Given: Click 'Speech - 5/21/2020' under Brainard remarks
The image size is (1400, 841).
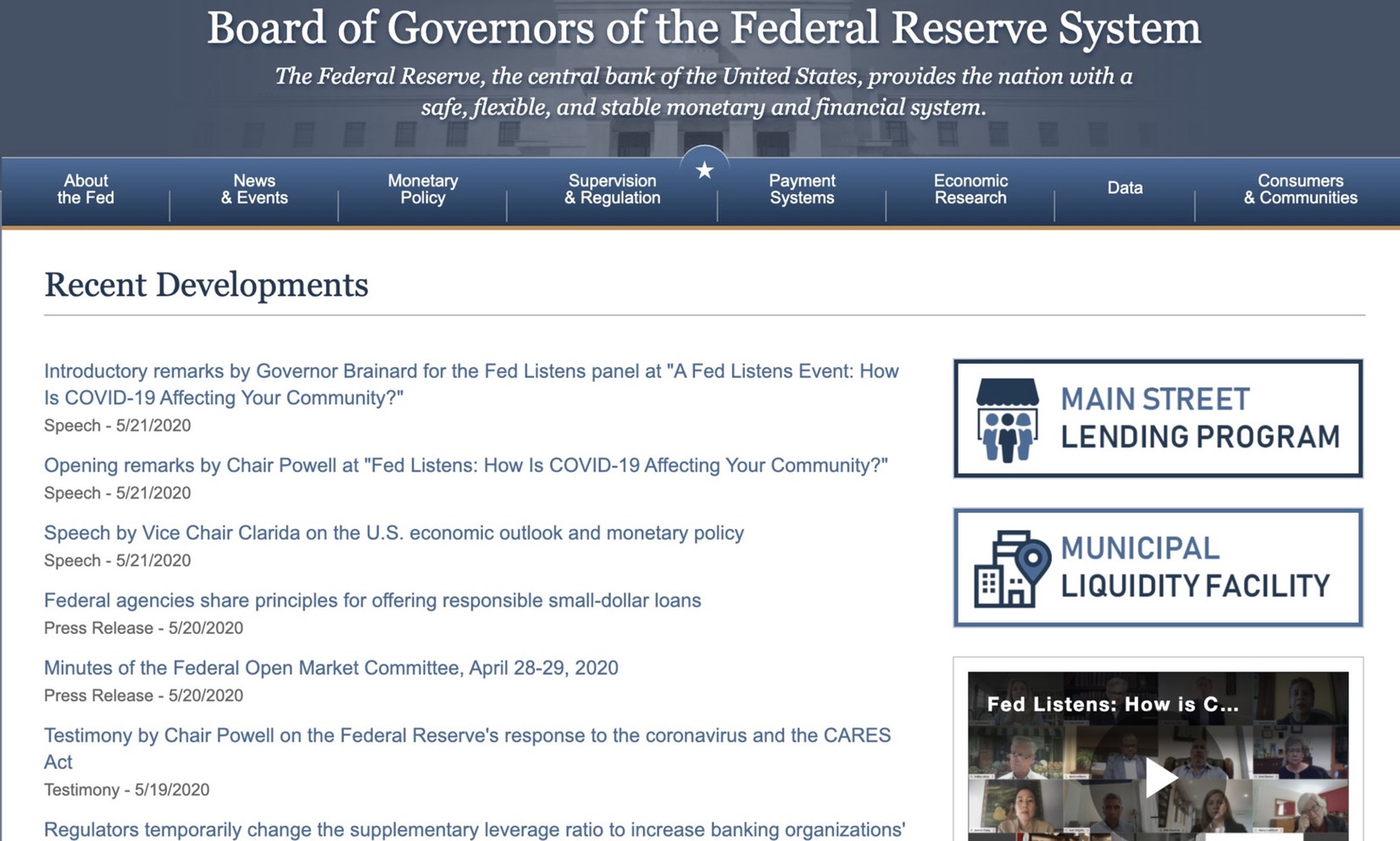Looking at the screenshot, I should pyautogui.click(x=118, y=426).
